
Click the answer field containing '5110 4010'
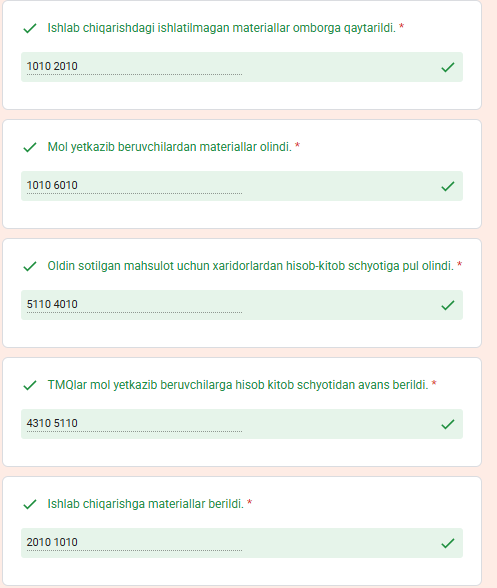point(242,305)
